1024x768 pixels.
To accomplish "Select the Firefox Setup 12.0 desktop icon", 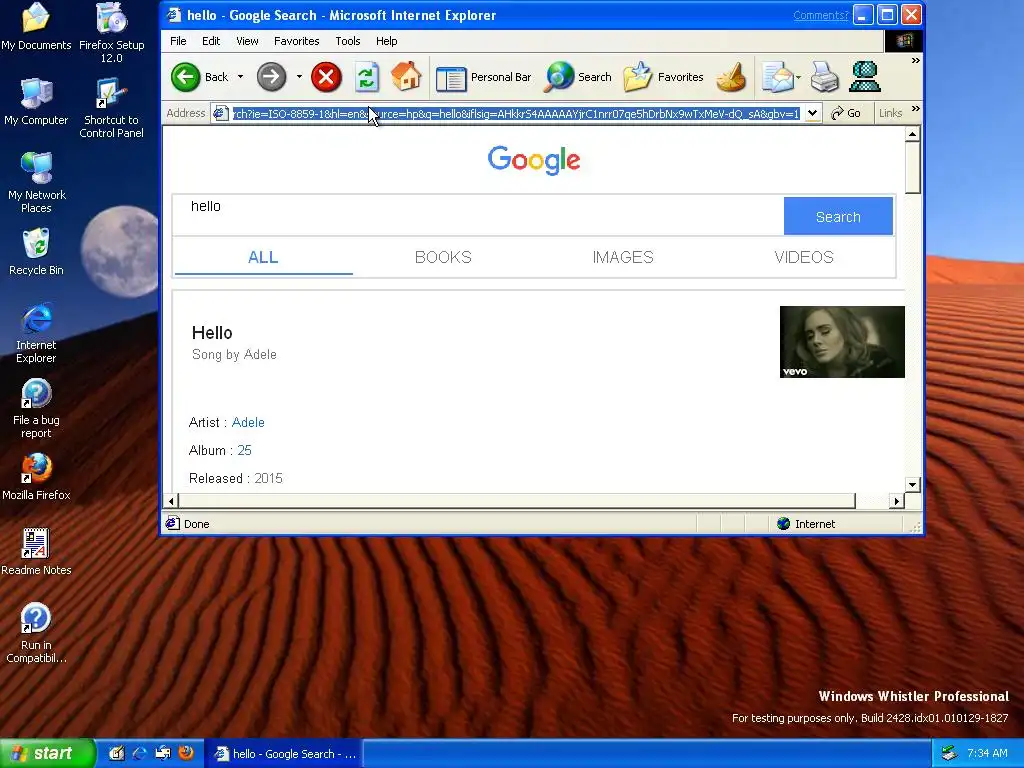I will coord(112,33).
